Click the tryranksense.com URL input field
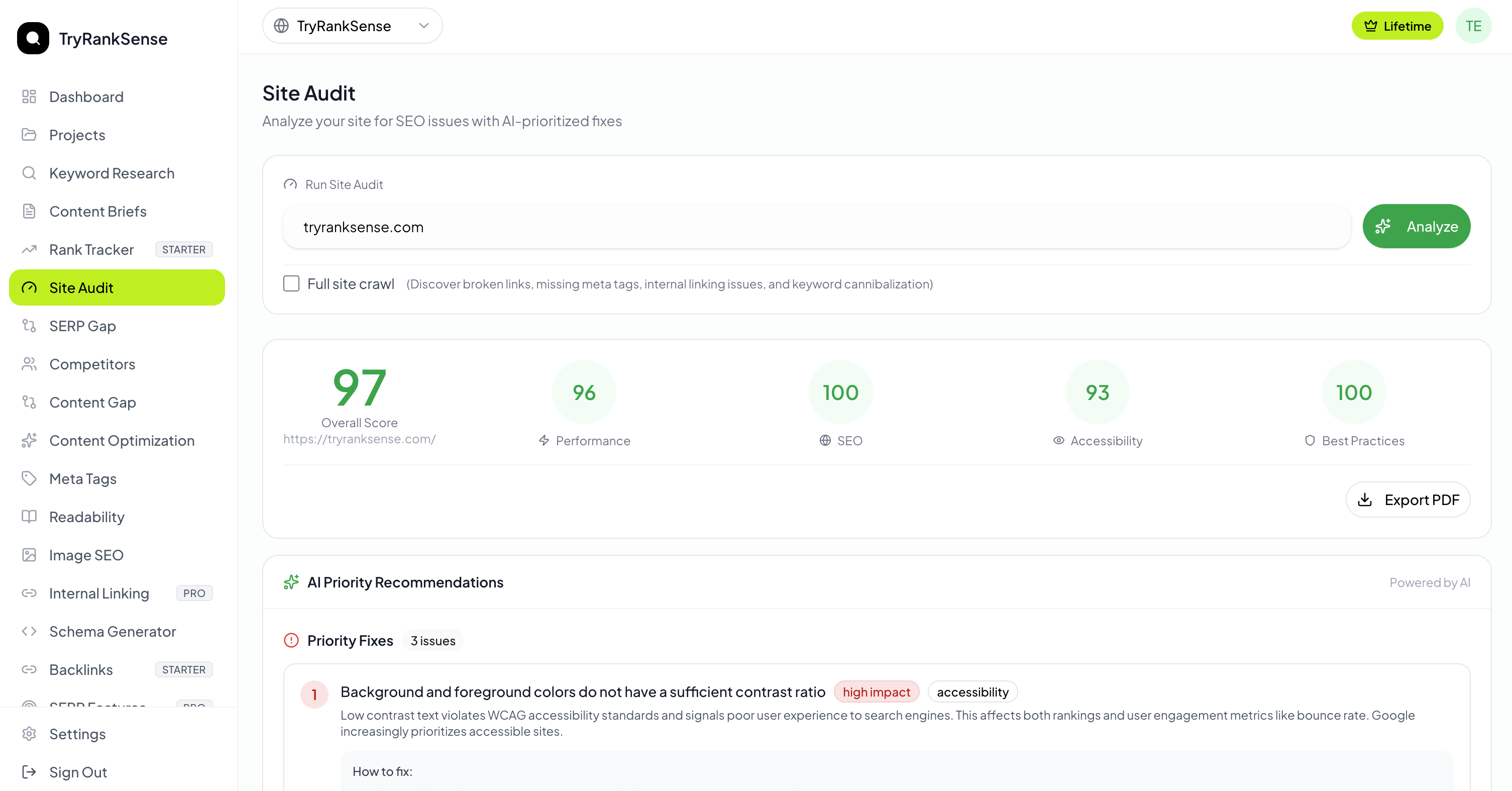Screen dimensions: 1512x791 [816, 227]
